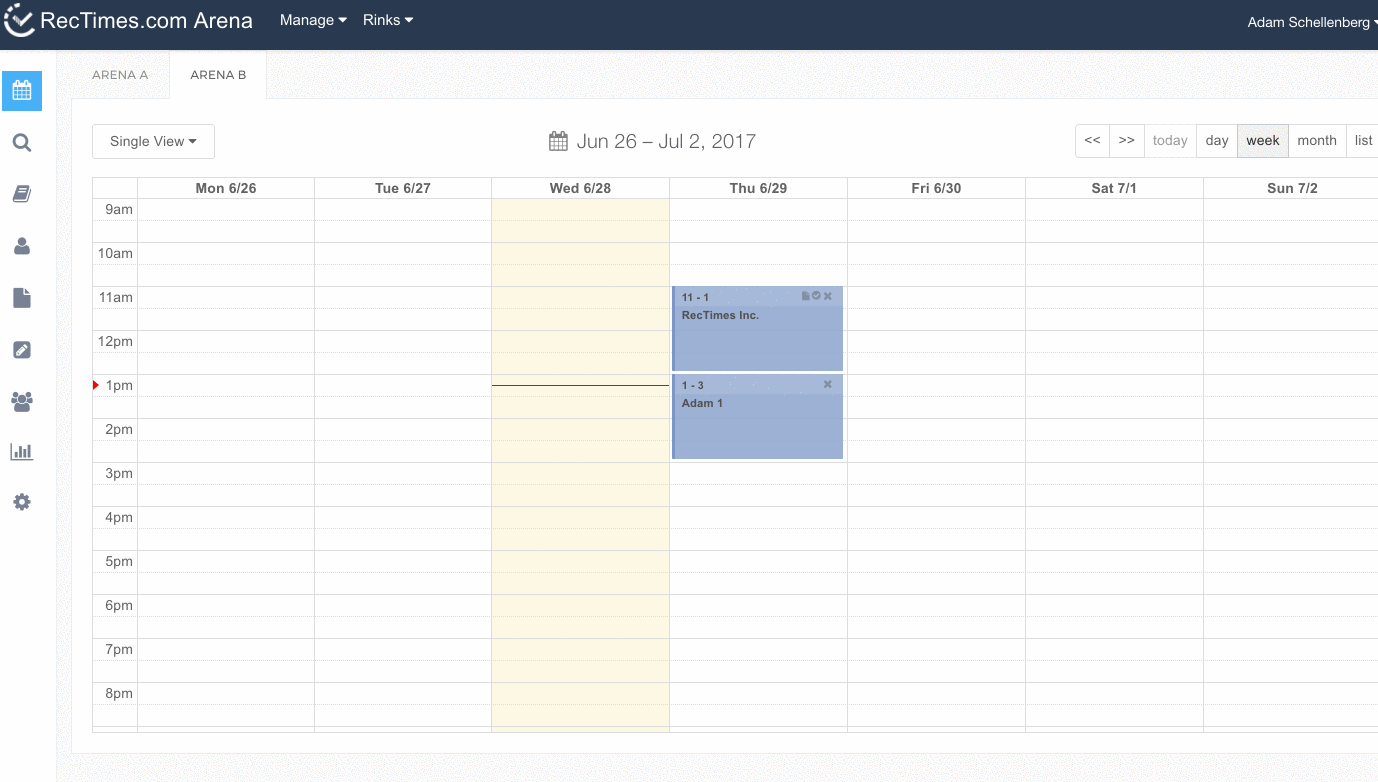
Task: Switch to the day calendar view
Action: pyautogui.click(x=1216, y=141)
